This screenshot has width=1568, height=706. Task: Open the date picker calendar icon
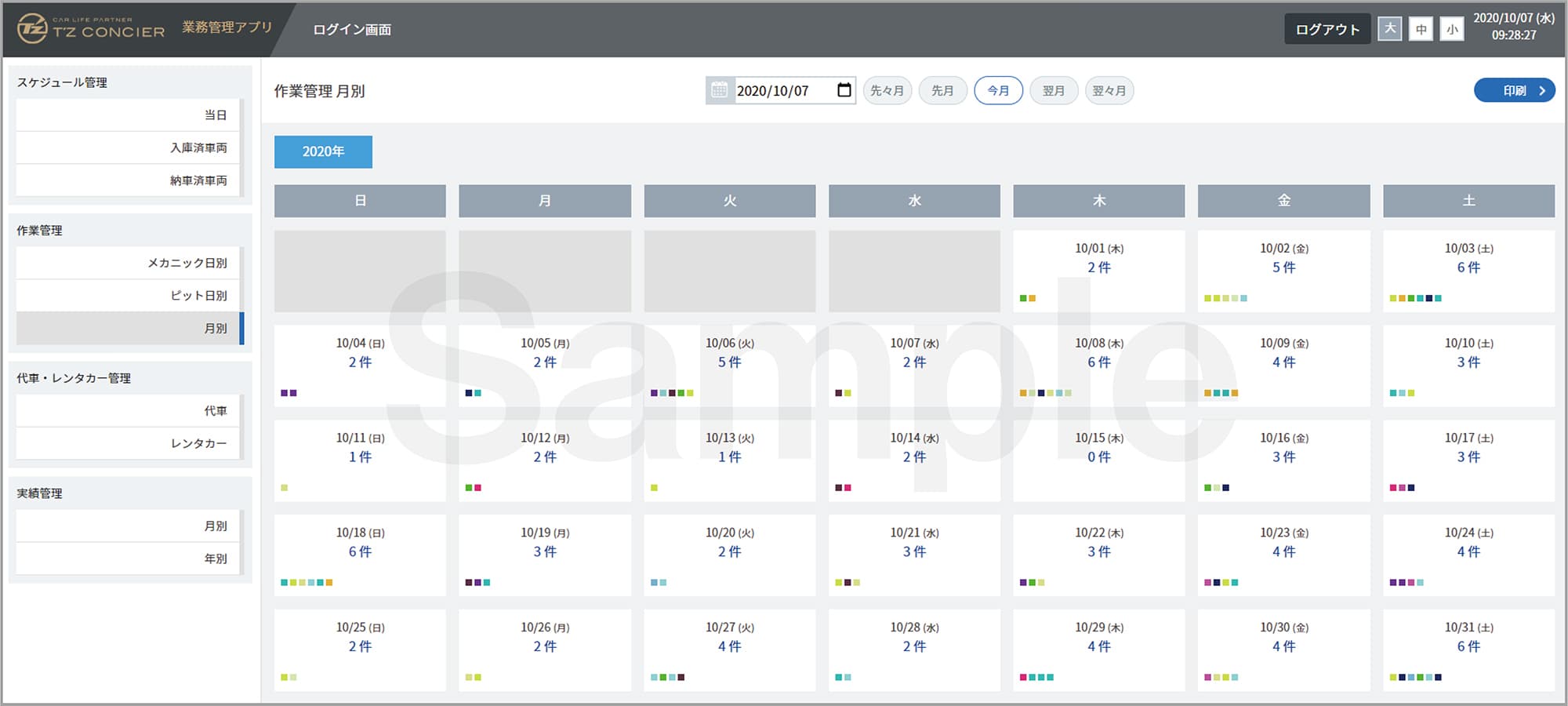pos(844,90)
